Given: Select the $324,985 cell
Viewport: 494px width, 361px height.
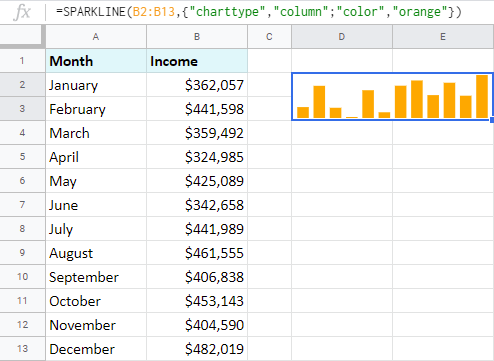Looking at the screenshot, I should coord(197,157).
